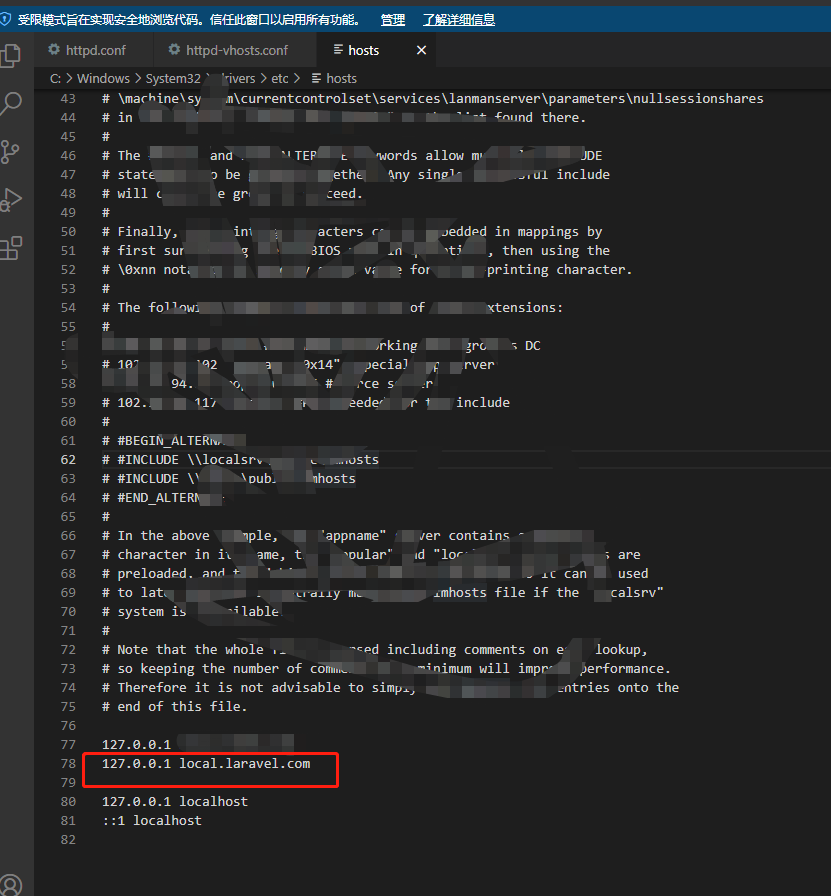
Task: Open the Explorer view in activity bar
Action: pyautogui.click(x=11, y=55)
